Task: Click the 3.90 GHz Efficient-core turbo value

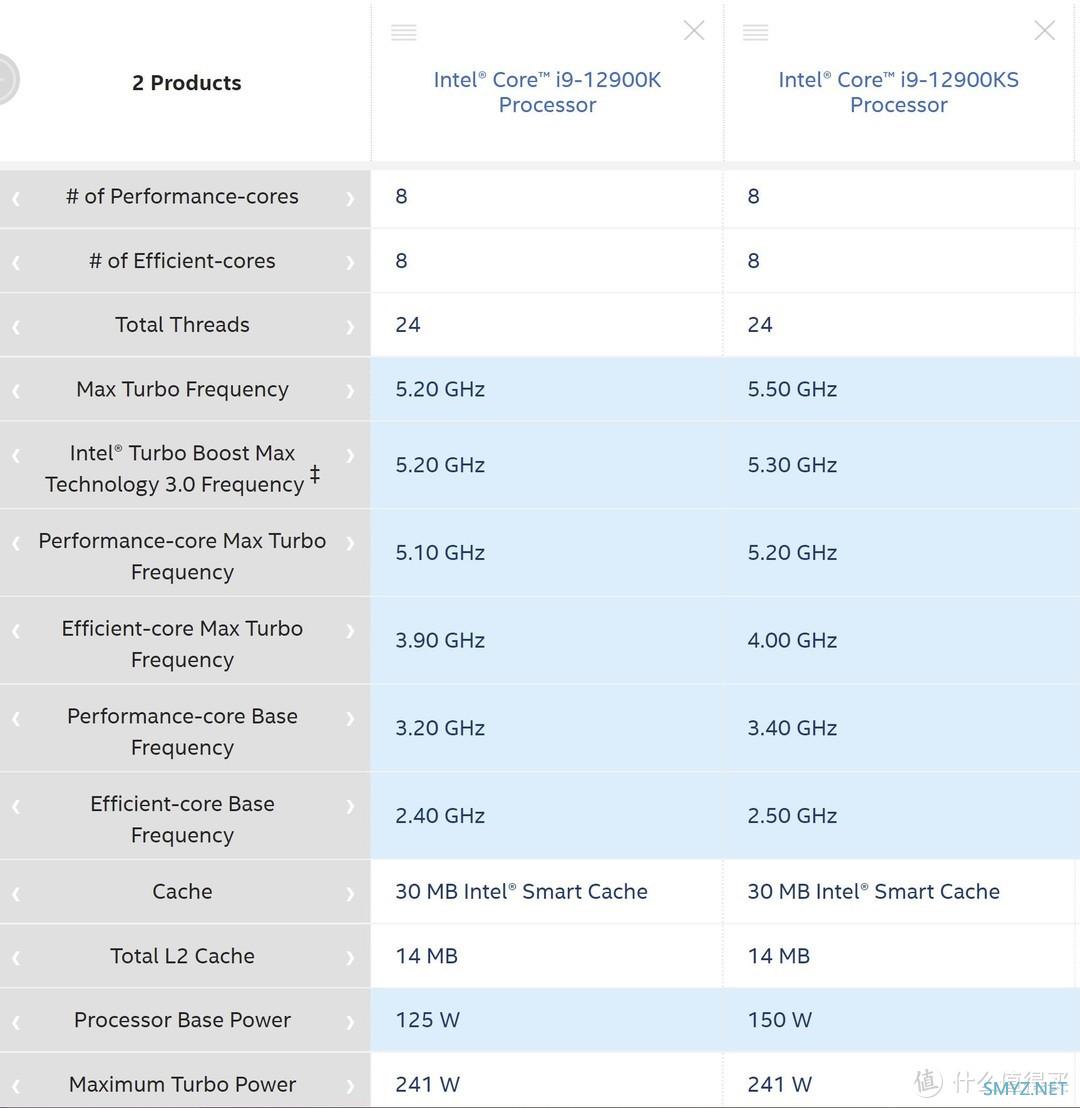Action: coord(440,640)
